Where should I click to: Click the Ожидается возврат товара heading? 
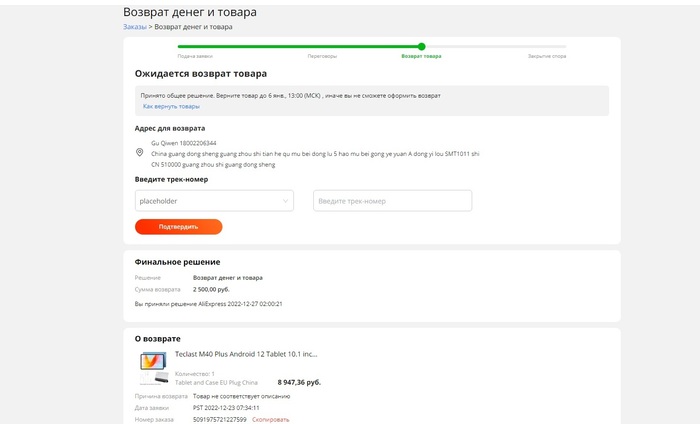pyautogui.click(x=201, y=74)
